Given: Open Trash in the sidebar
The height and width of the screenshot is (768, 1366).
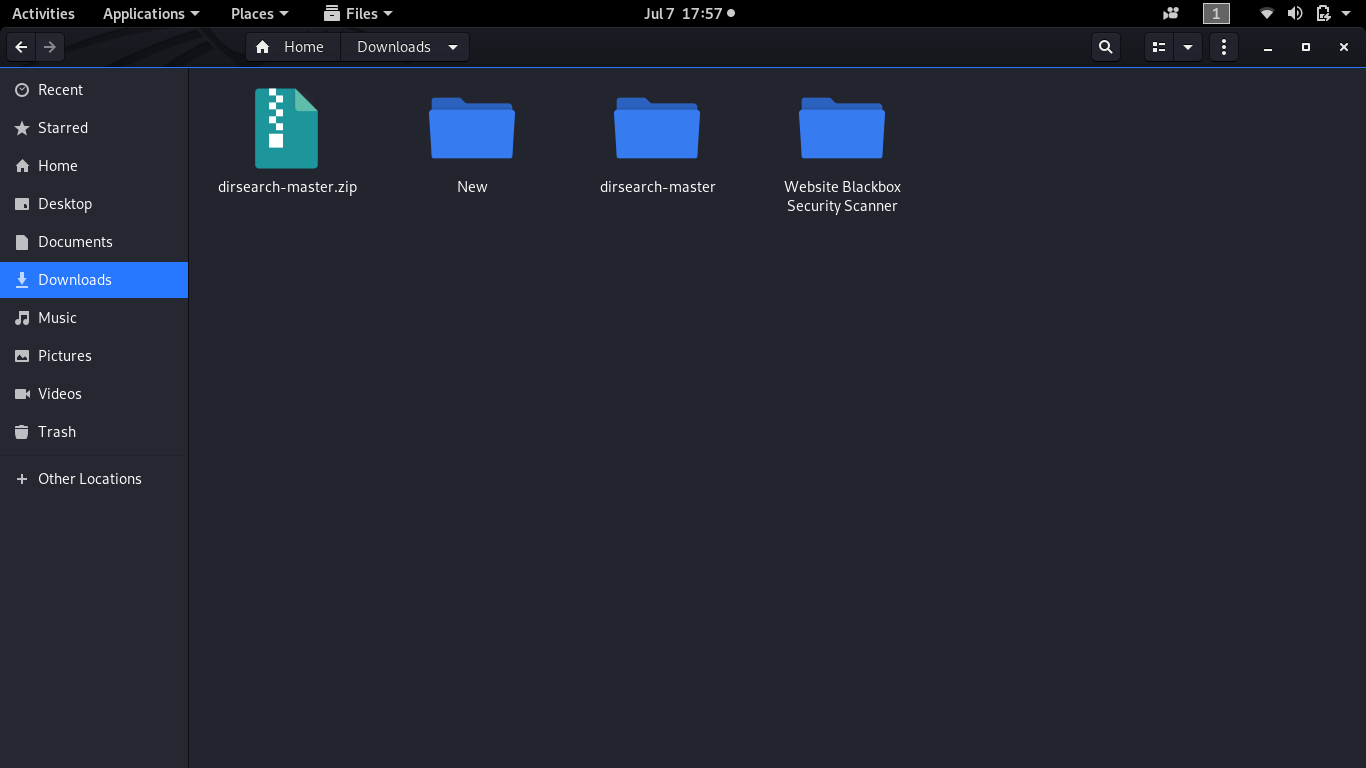Looking at the screenshot, I should pyautogui.click(x=94, y=432).
